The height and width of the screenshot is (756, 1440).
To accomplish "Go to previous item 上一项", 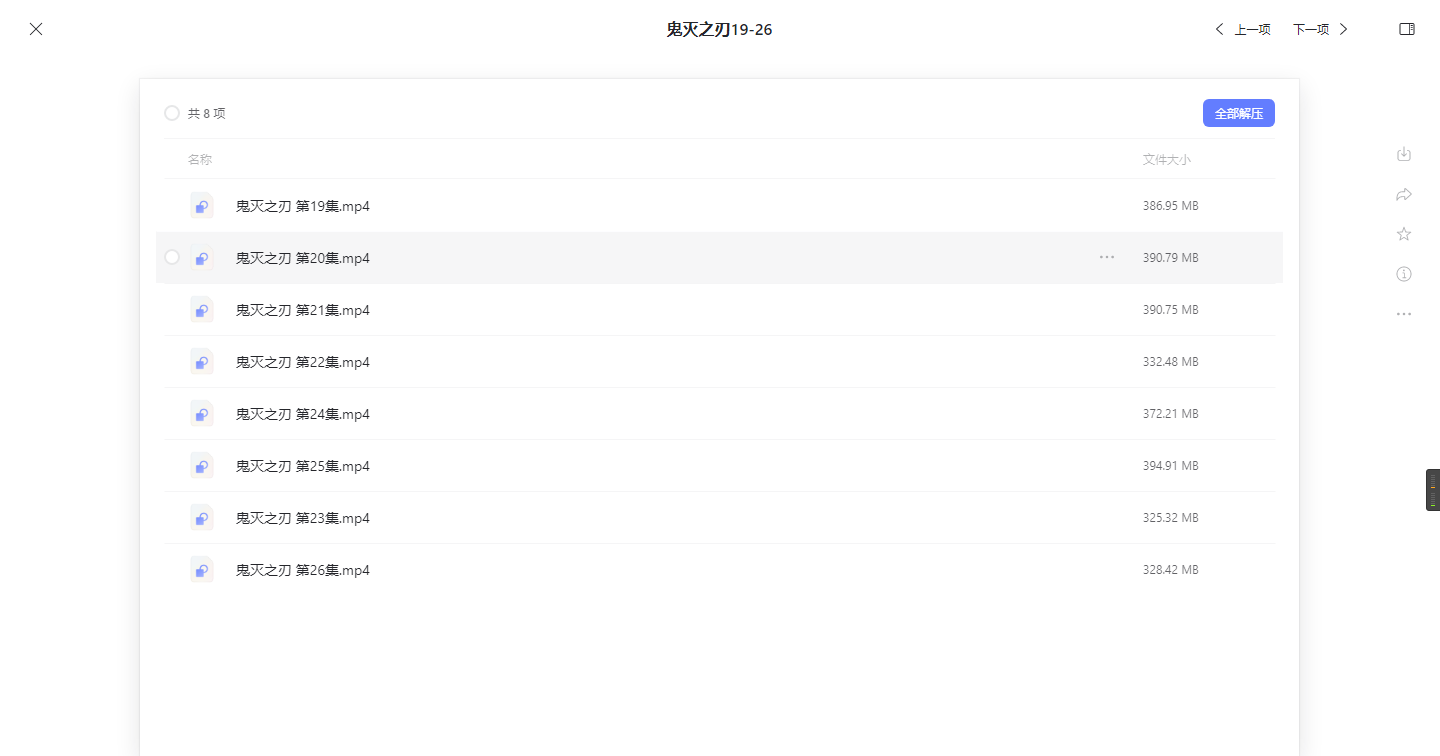I will (x=1243, y=29).
